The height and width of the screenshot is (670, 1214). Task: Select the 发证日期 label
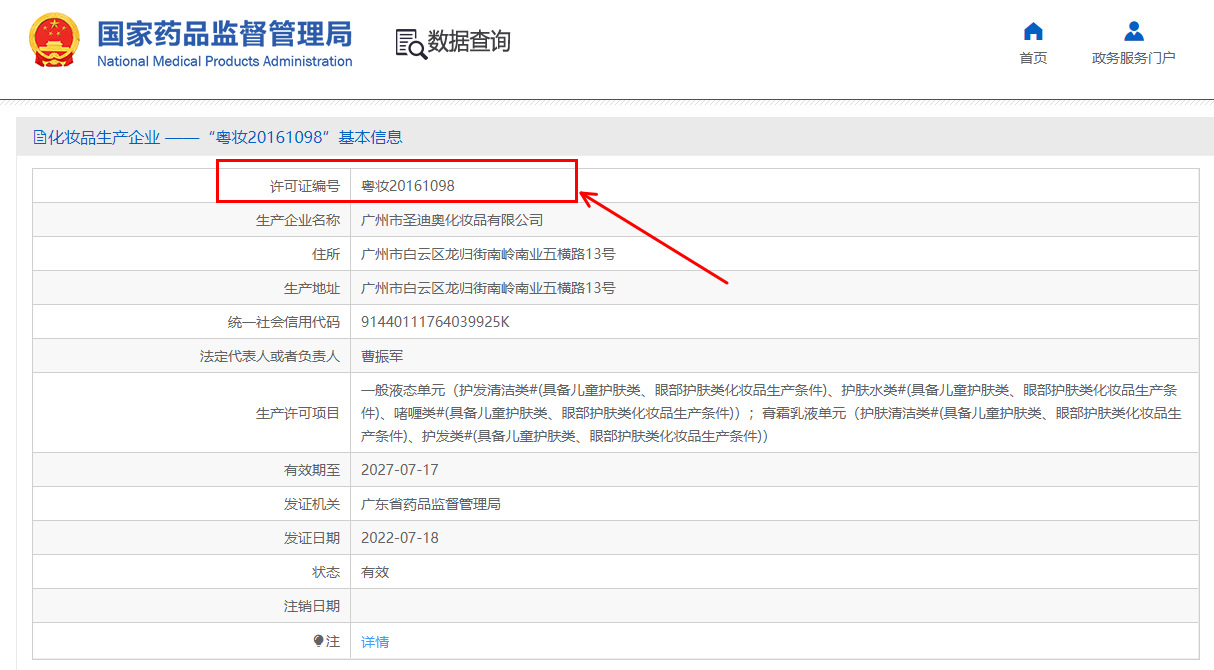312,538
